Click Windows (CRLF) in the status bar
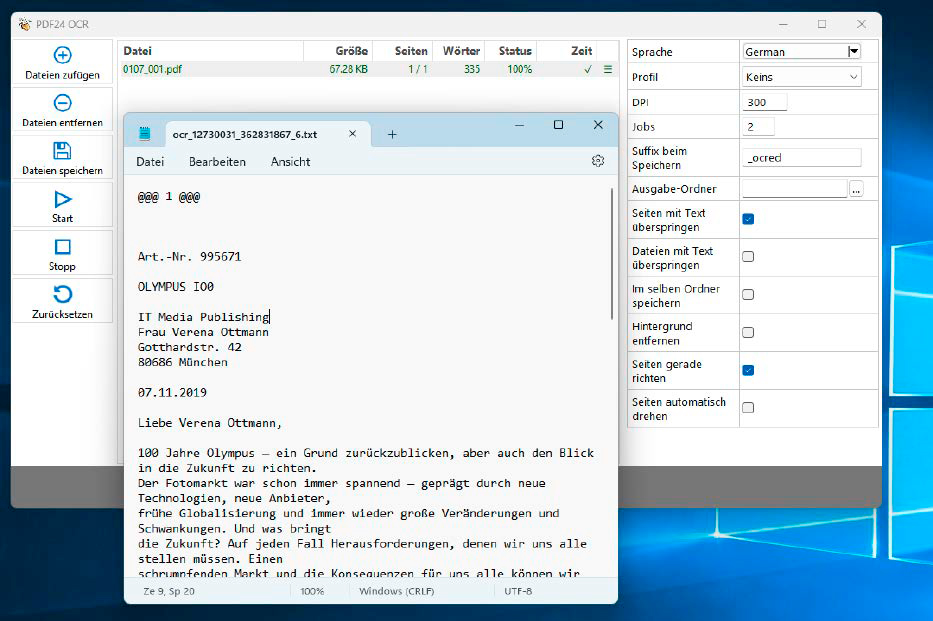This screenshot has width=933, height=621. point(396,591)
